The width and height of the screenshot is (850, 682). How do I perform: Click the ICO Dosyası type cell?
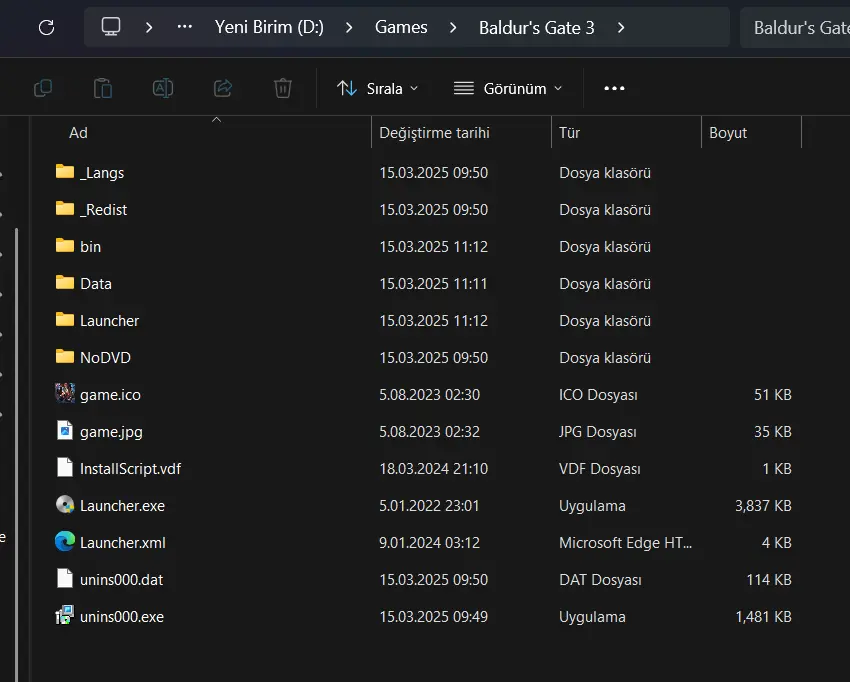click(x=598, y=395)
